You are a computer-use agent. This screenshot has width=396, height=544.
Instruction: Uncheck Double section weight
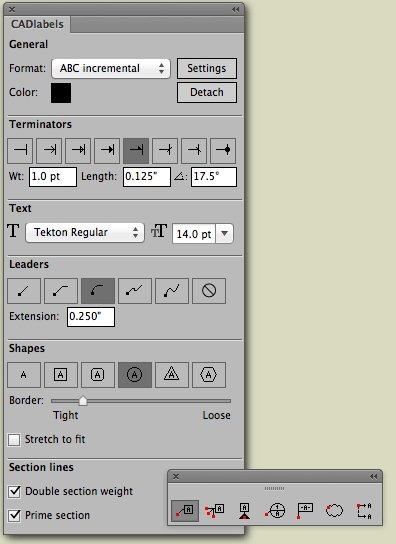(14, 491)
